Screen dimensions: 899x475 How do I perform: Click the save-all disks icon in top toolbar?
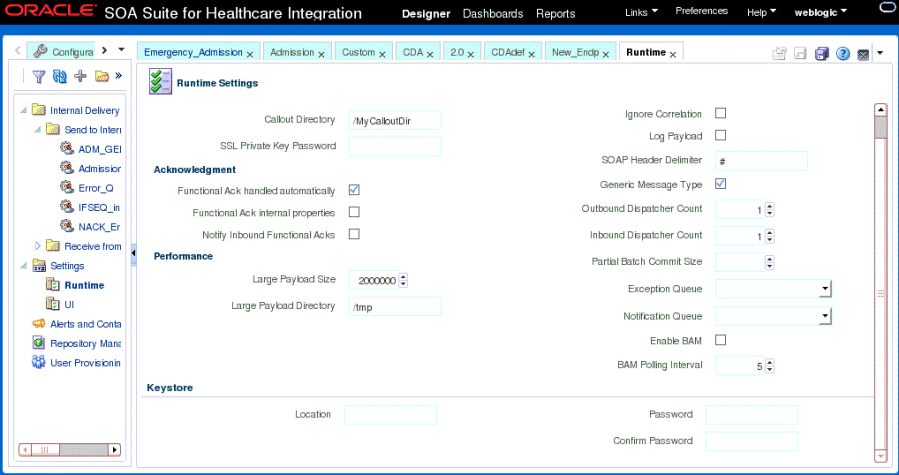tap(822, 53)
